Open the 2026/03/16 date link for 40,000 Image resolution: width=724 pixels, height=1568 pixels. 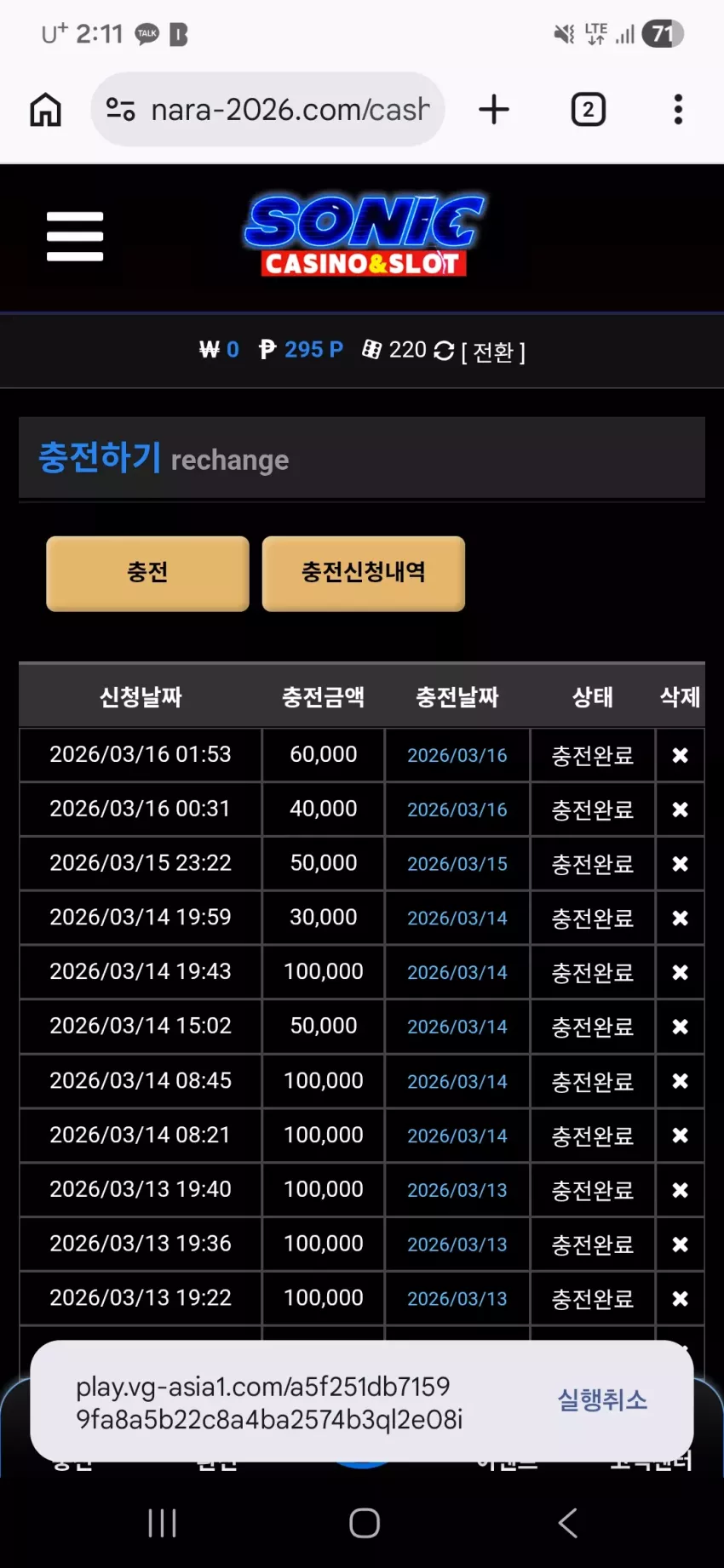pos(457,810)
